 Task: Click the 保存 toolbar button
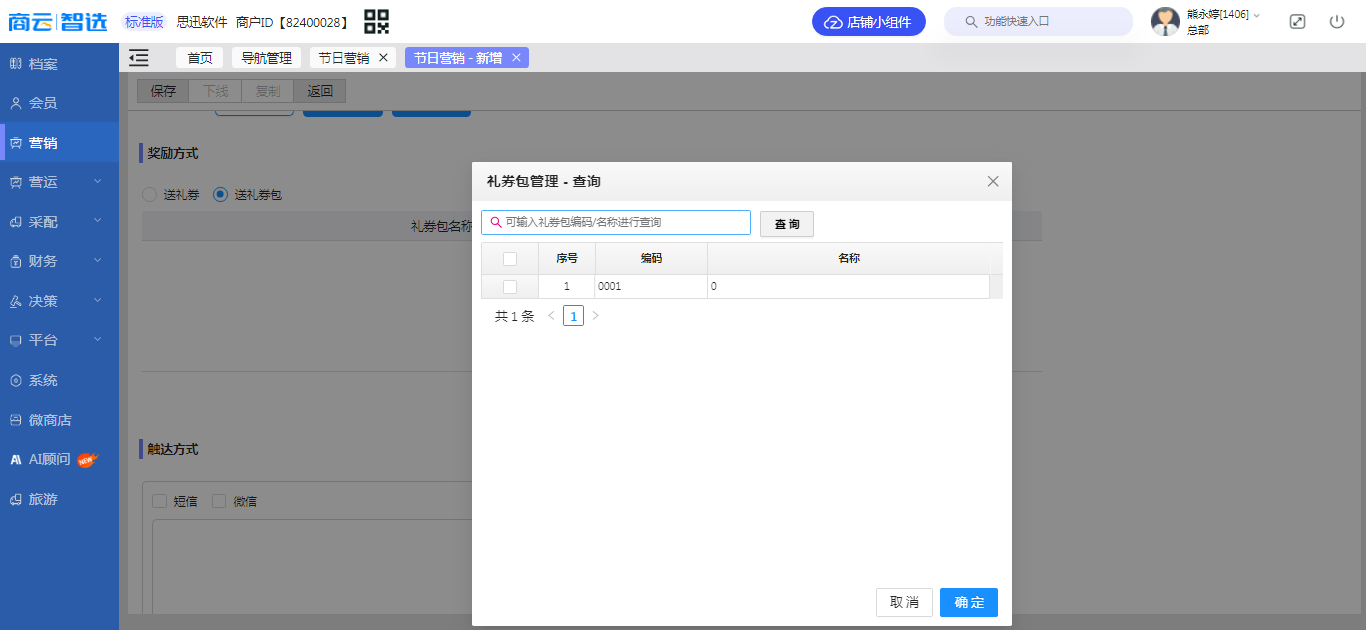(163, 91)
